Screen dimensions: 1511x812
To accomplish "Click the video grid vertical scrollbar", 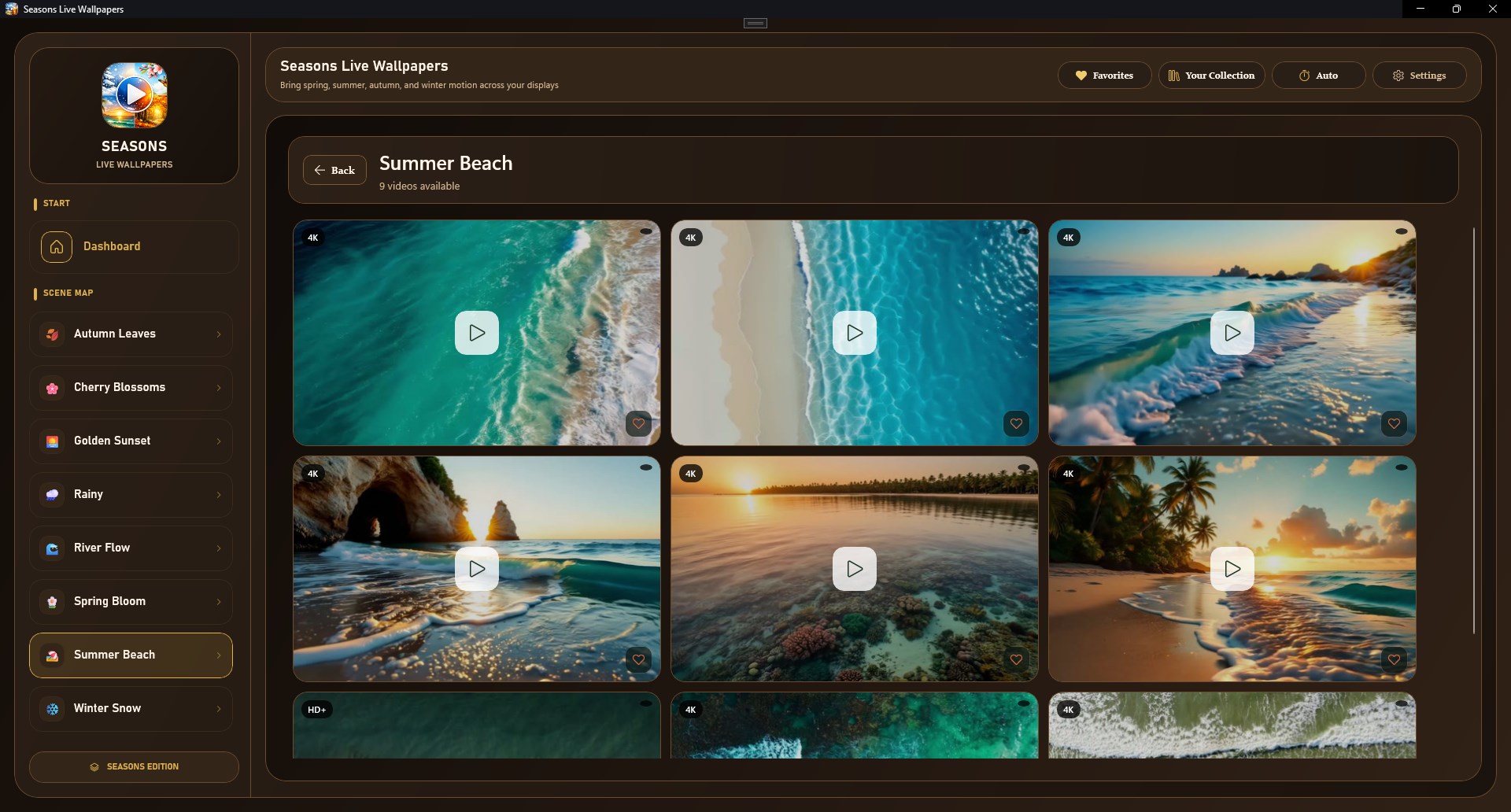I will pos(1474,430).
